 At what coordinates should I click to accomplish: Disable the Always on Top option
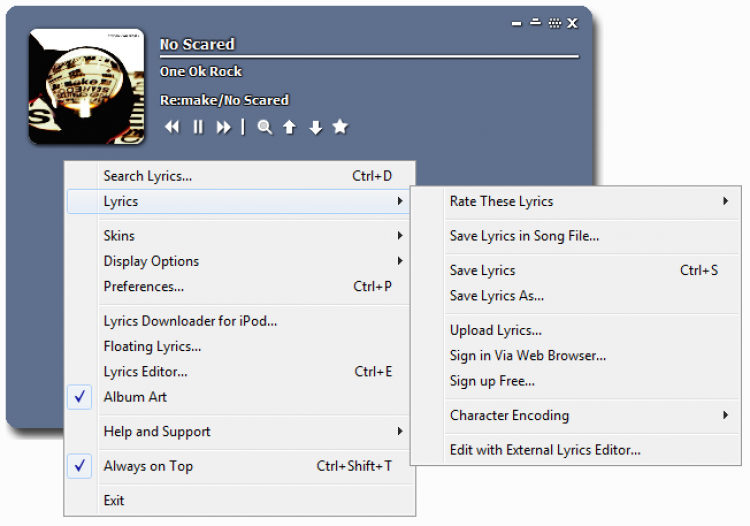[148, 466]
